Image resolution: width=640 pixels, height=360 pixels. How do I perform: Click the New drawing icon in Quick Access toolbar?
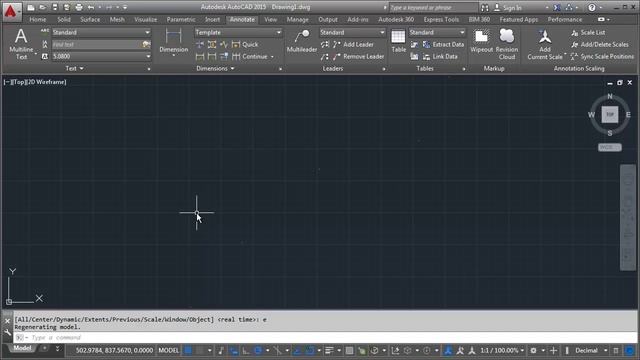pyautogui.click(x=31, y=7)
